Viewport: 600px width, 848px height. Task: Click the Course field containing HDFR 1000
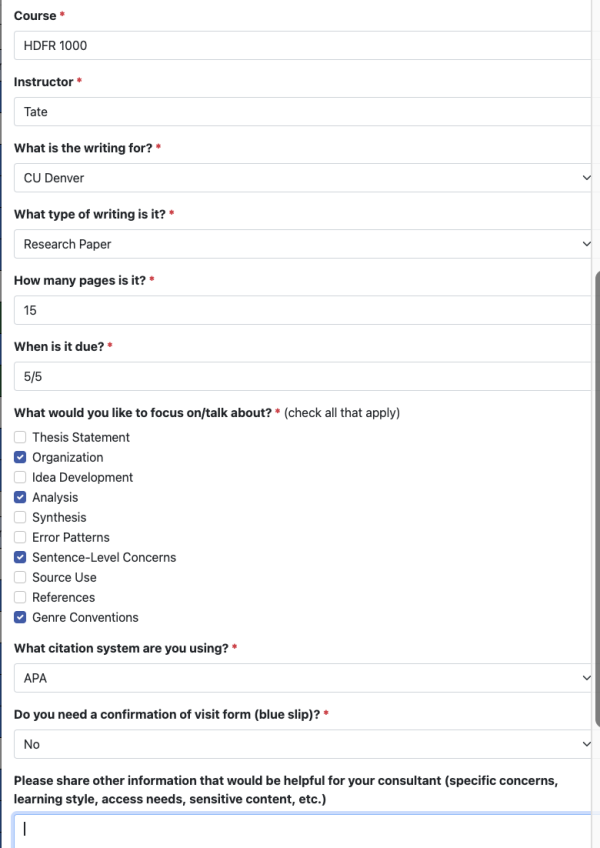click(302, 45)
